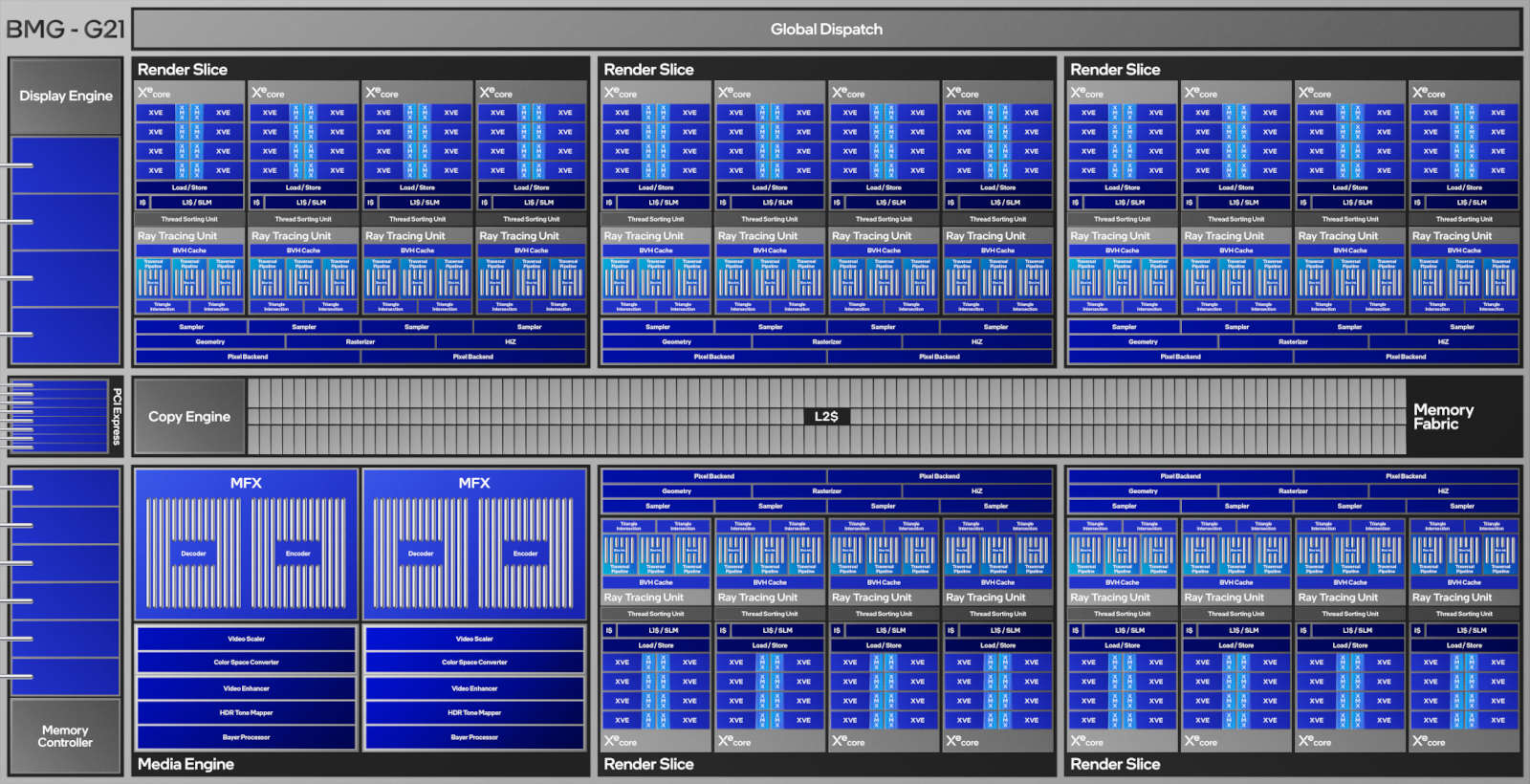Click the Display Engine block
This screenshot has height=784, width=1530.
pyautogui.click(x=66, y=96)
